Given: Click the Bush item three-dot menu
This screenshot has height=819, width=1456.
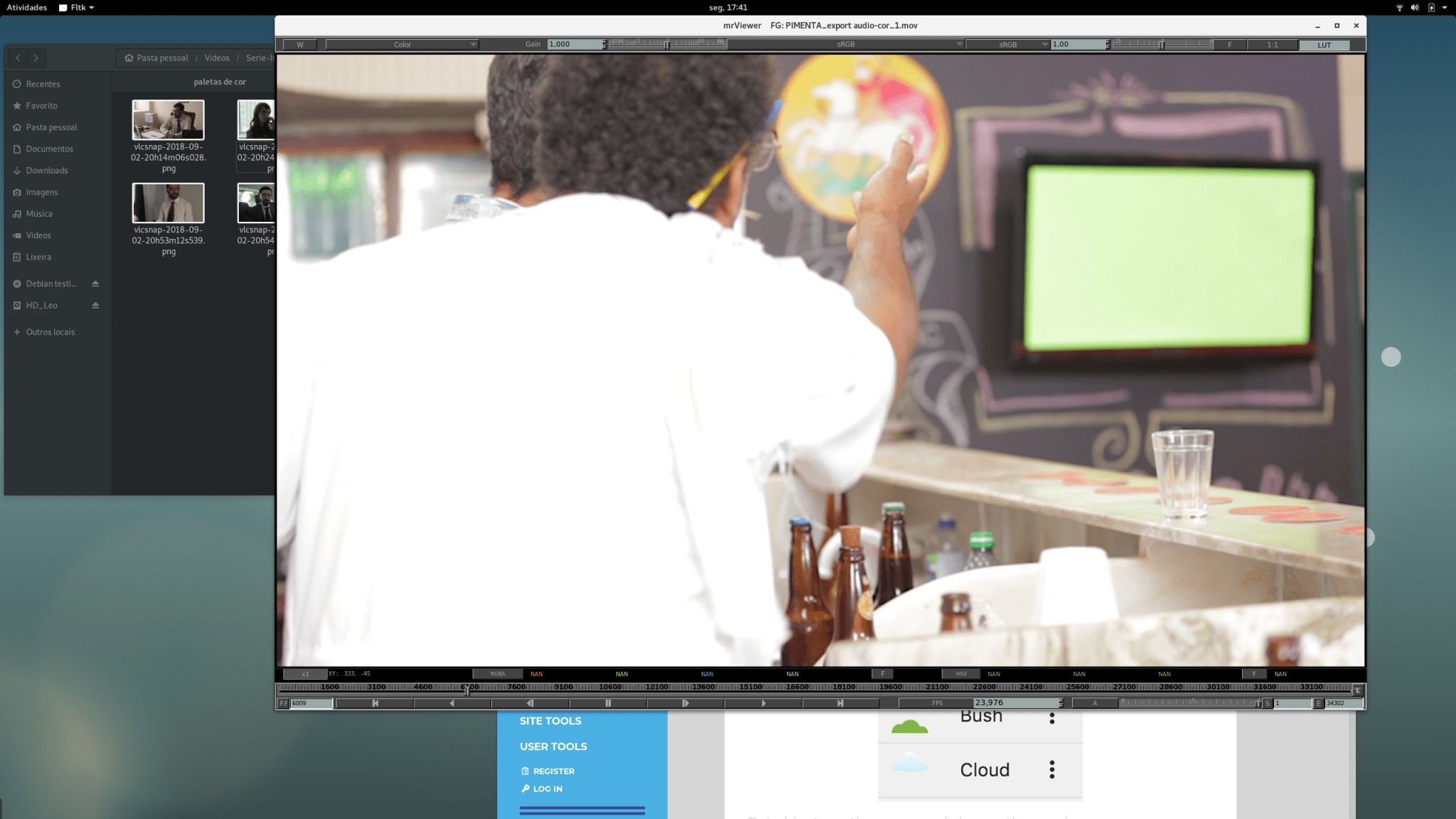Looking at the screenshot, I should coord(1052,717).
